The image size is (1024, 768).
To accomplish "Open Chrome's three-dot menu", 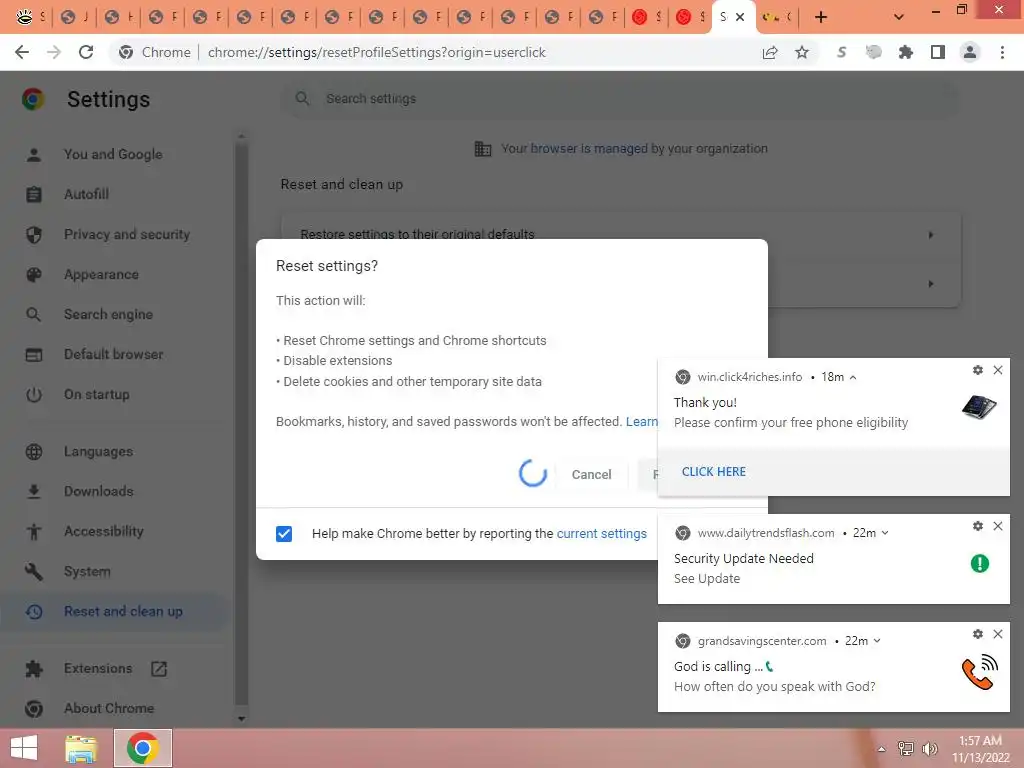I will (x=1002, y=52).
